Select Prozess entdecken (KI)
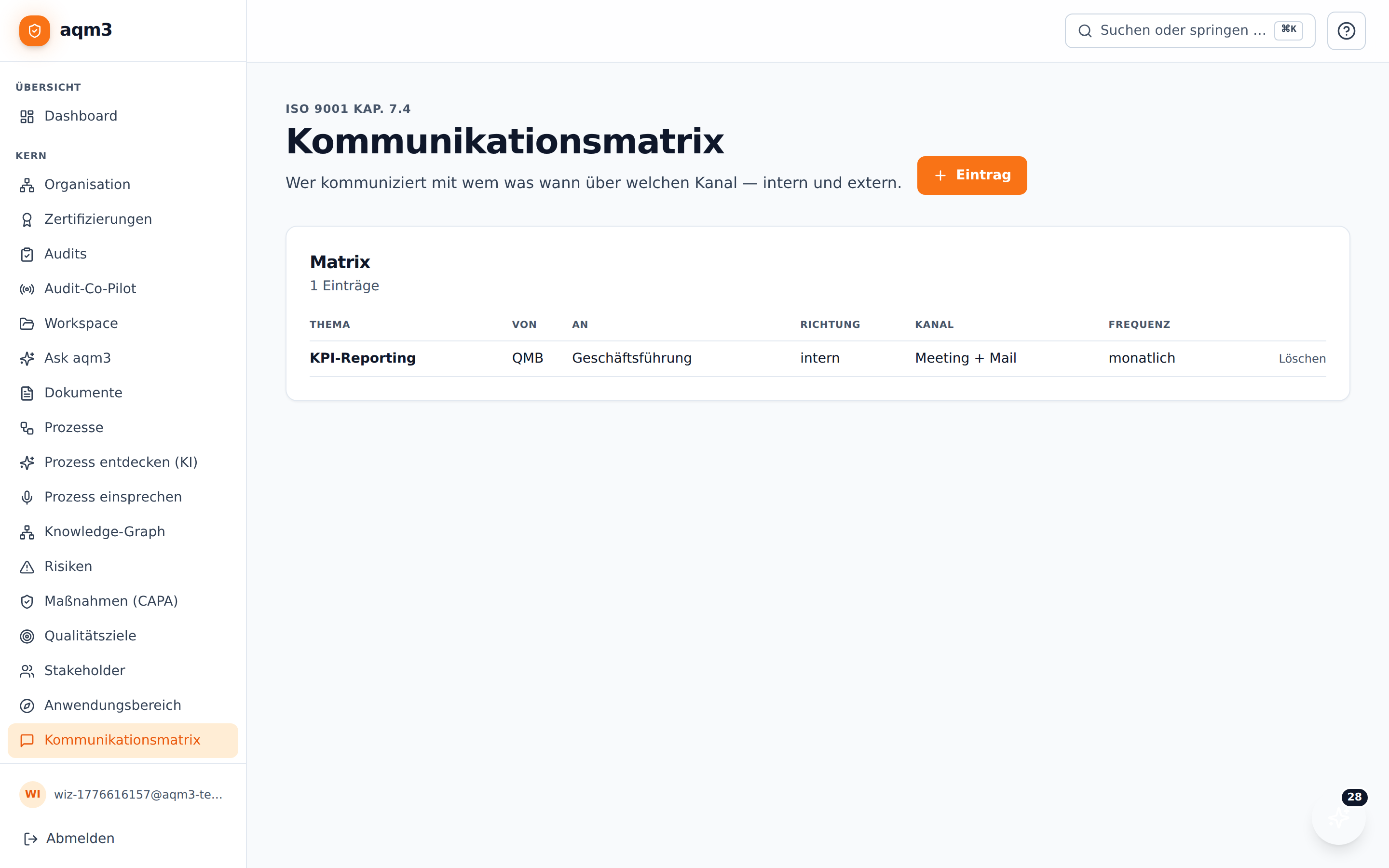 (x=123, y=463)
